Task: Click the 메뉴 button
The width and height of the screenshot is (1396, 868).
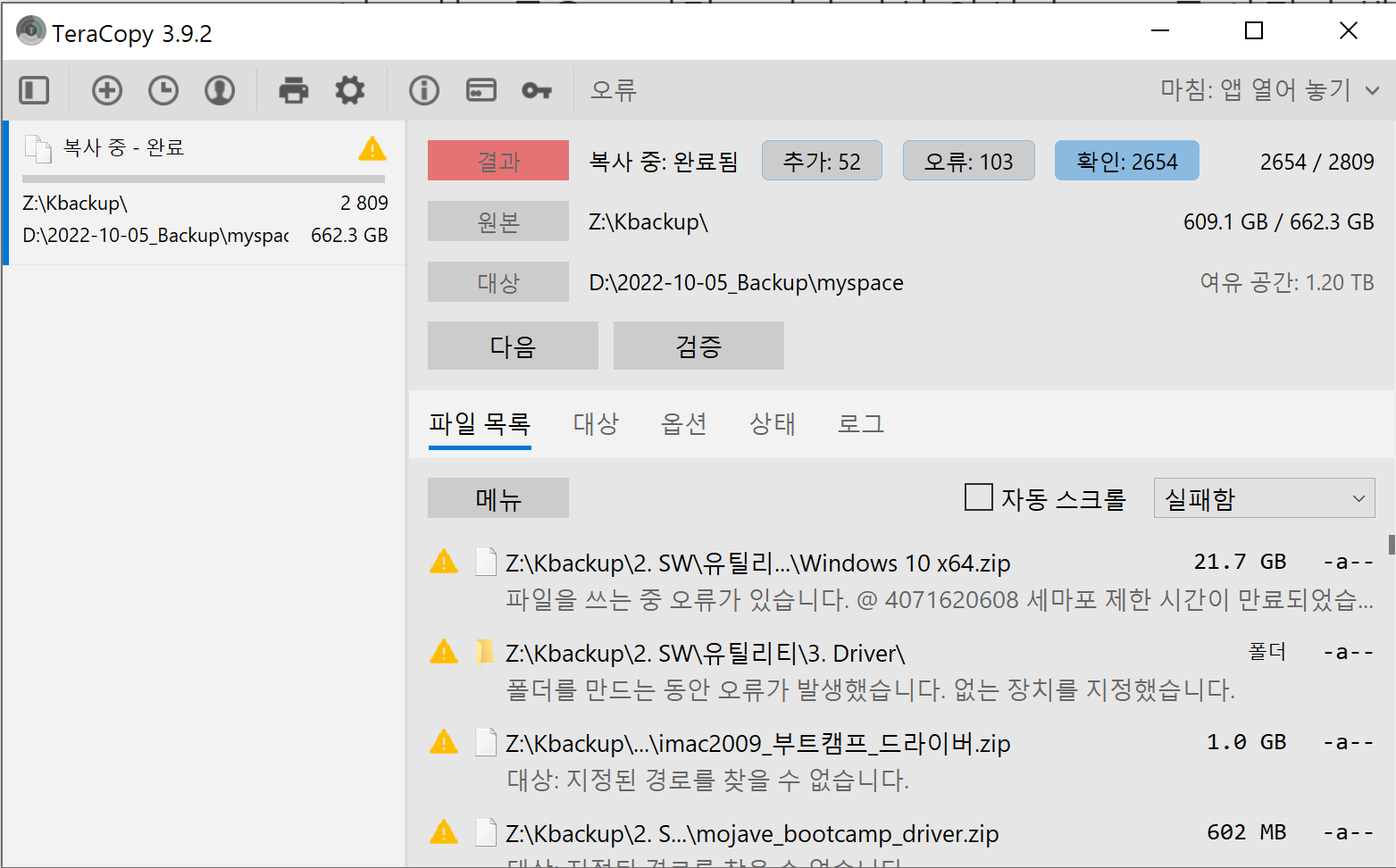Action: [498, 498]
